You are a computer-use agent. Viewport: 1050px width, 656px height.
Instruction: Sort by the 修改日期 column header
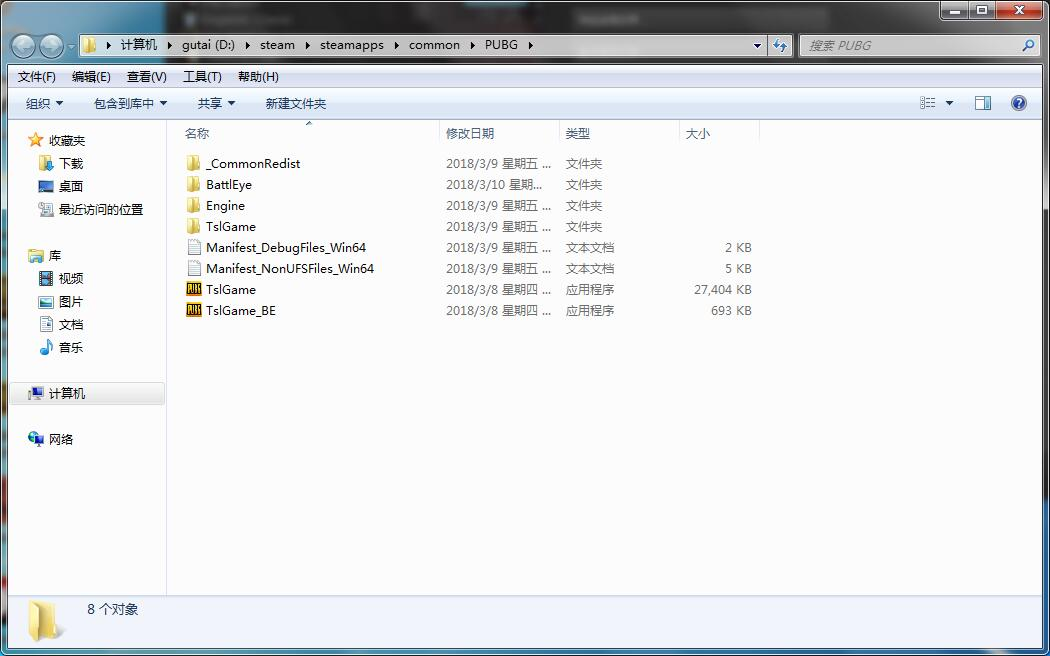tap(470, 134)
